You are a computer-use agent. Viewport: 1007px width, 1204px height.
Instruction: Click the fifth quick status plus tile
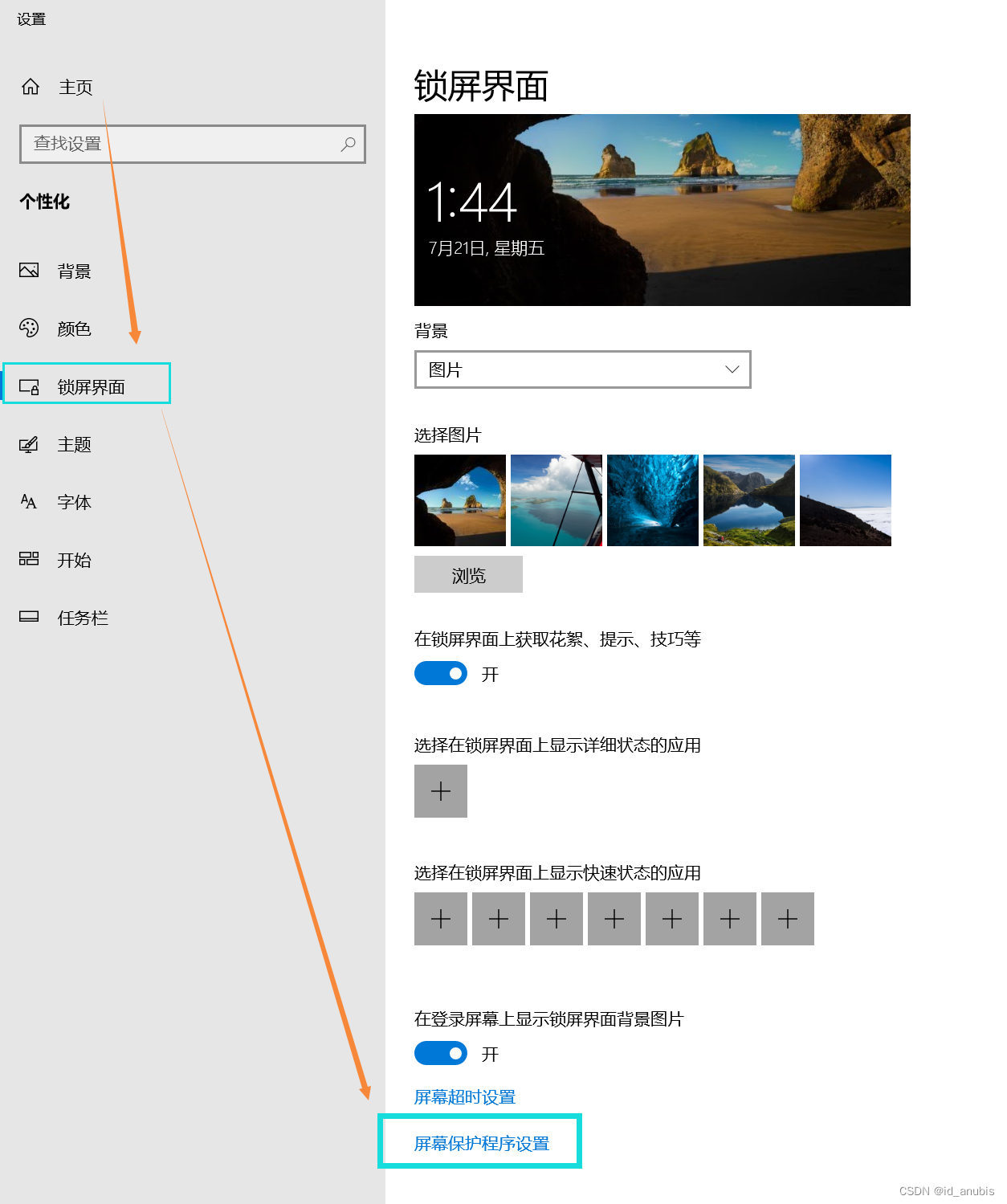pyautogui.click(x=672, y=919)
